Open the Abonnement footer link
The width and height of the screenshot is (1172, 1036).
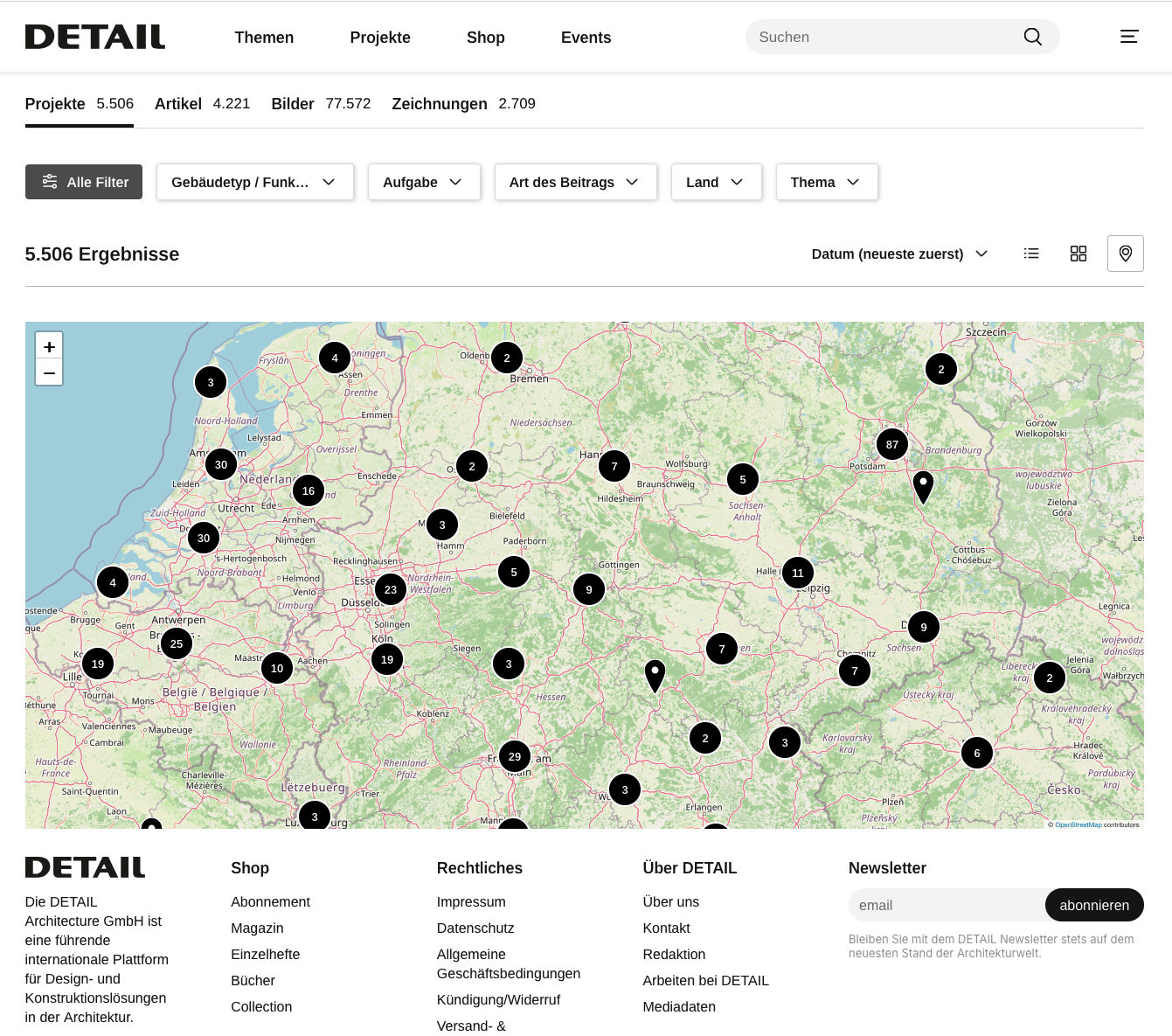coord(270,901)
